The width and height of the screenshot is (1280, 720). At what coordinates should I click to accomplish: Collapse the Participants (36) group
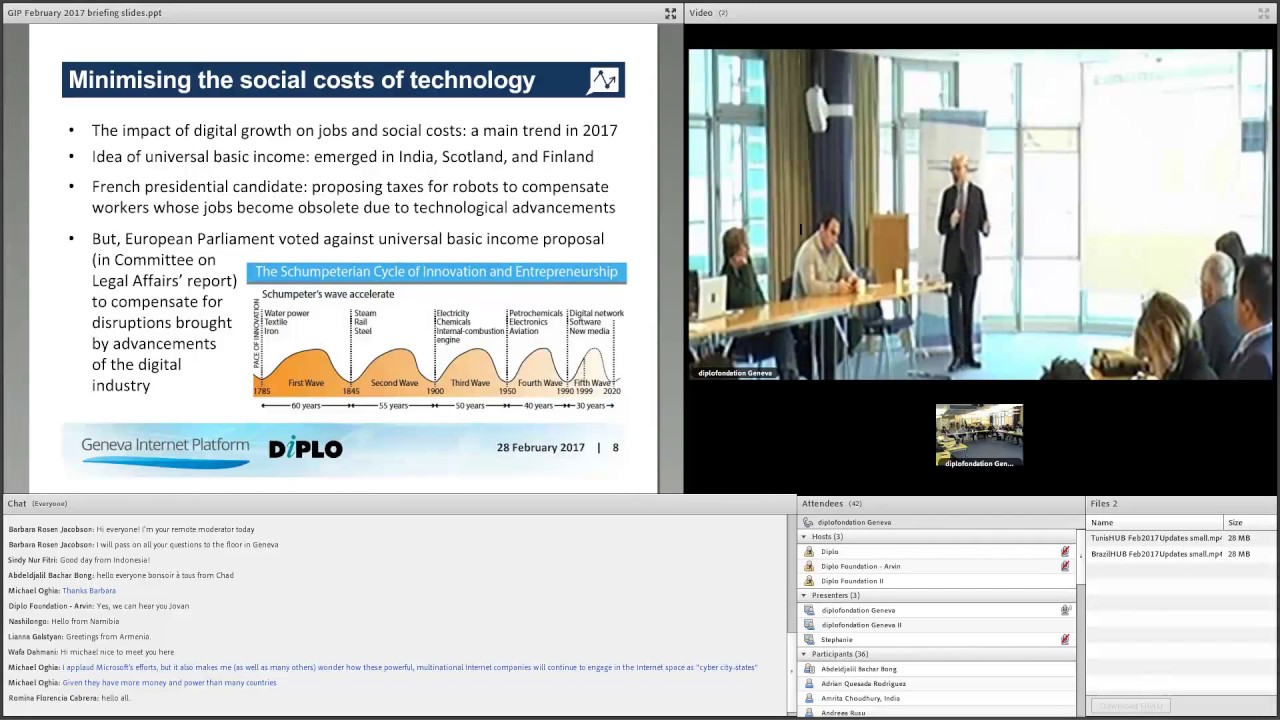click(x=804, y=654)
